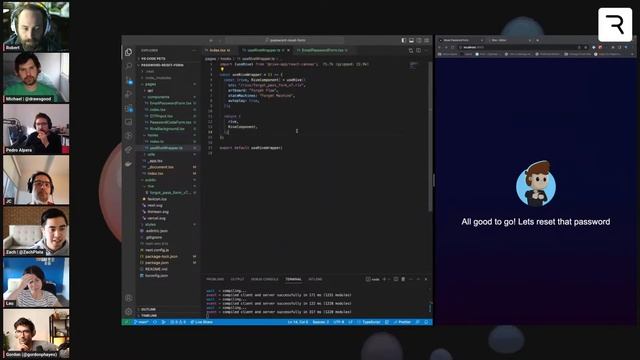Click the UTF-8 encoding indicator
This screenshot has width=640, height=360.
point(339,322)
